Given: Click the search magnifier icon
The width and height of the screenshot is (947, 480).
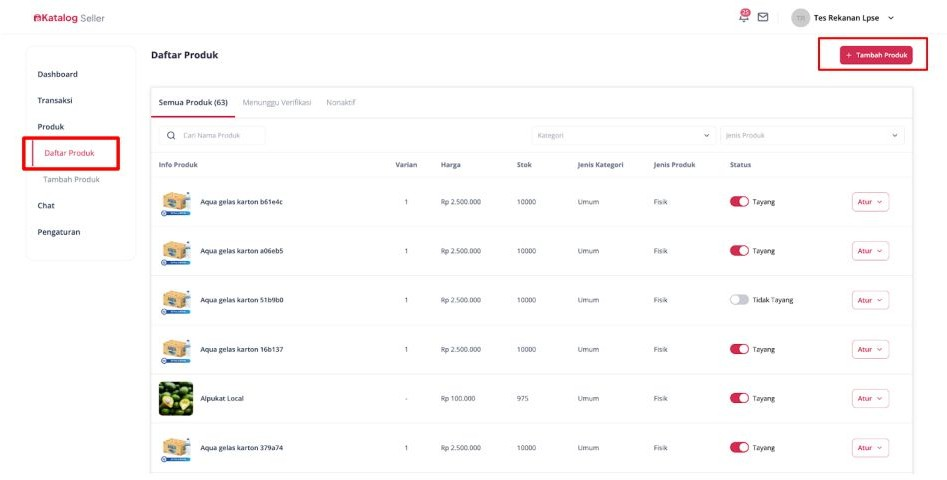Looking at the screenshot, I should 171,135.
